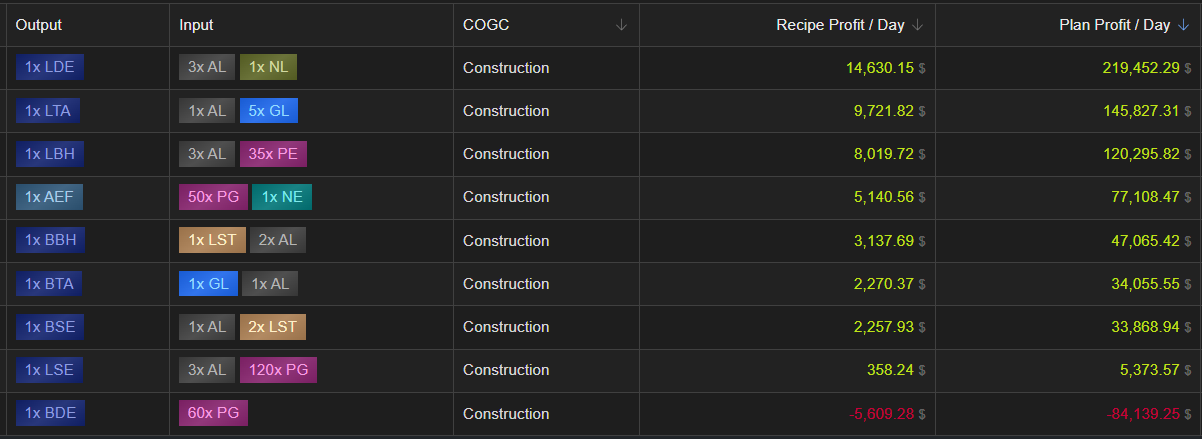Select the 120x PG input tile

tap(278, 370)
